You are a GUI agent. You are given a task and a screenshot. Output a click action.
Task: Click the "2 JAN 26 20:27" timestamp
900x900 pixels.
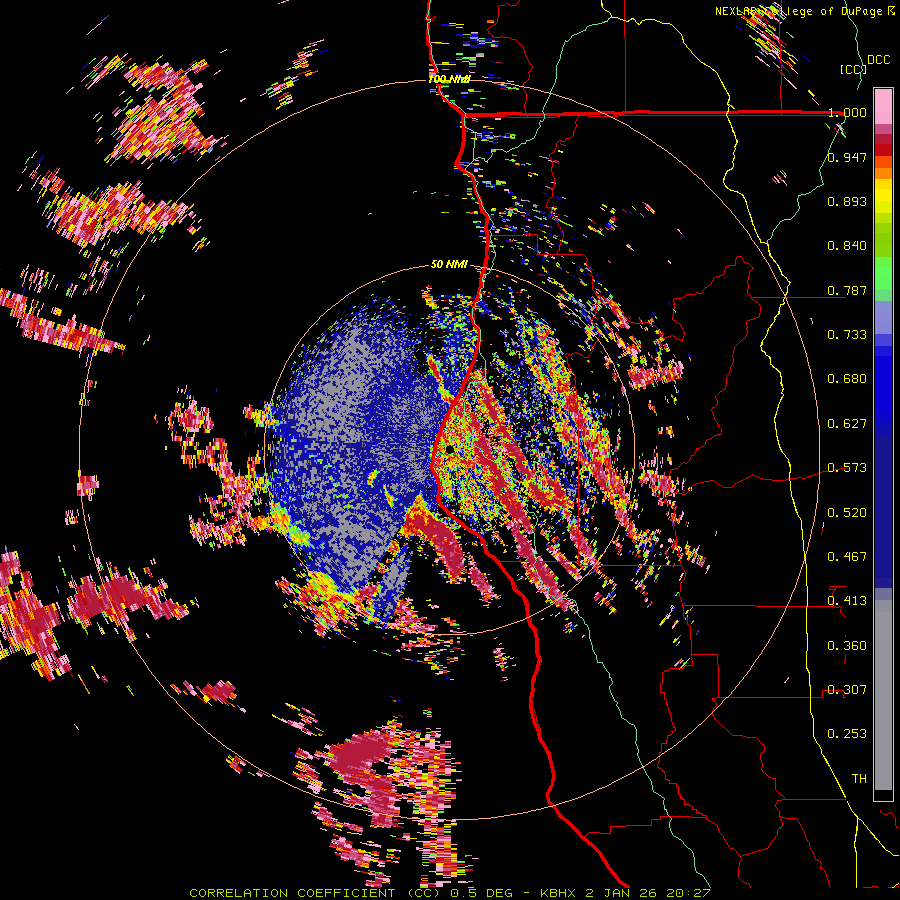[648, 893]
